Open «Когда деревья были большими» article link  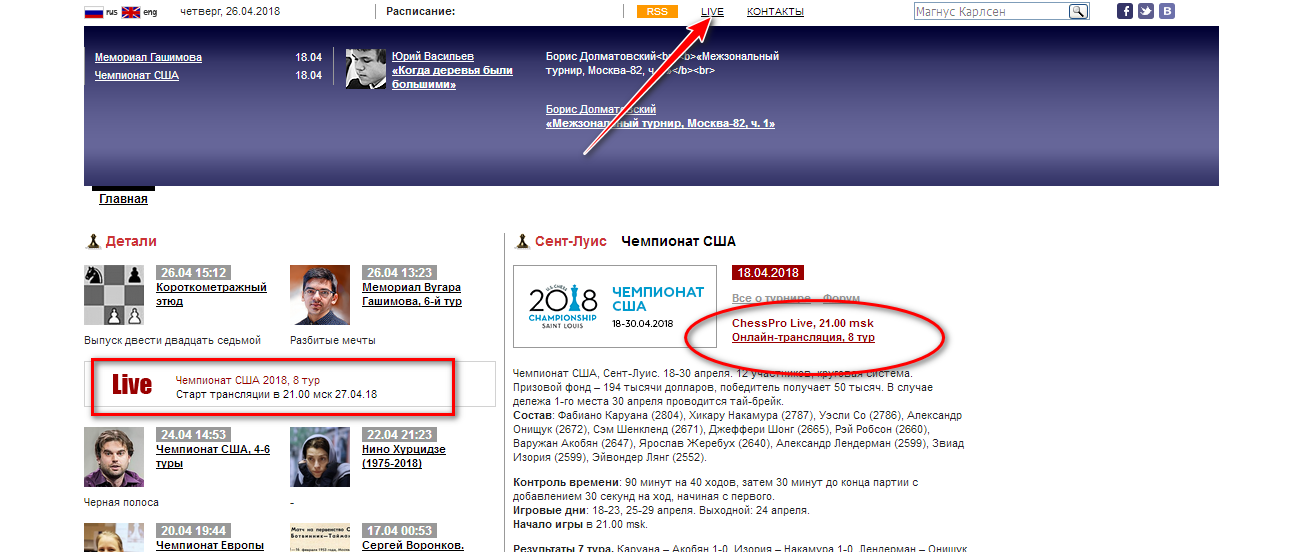(x=451, y=77)
